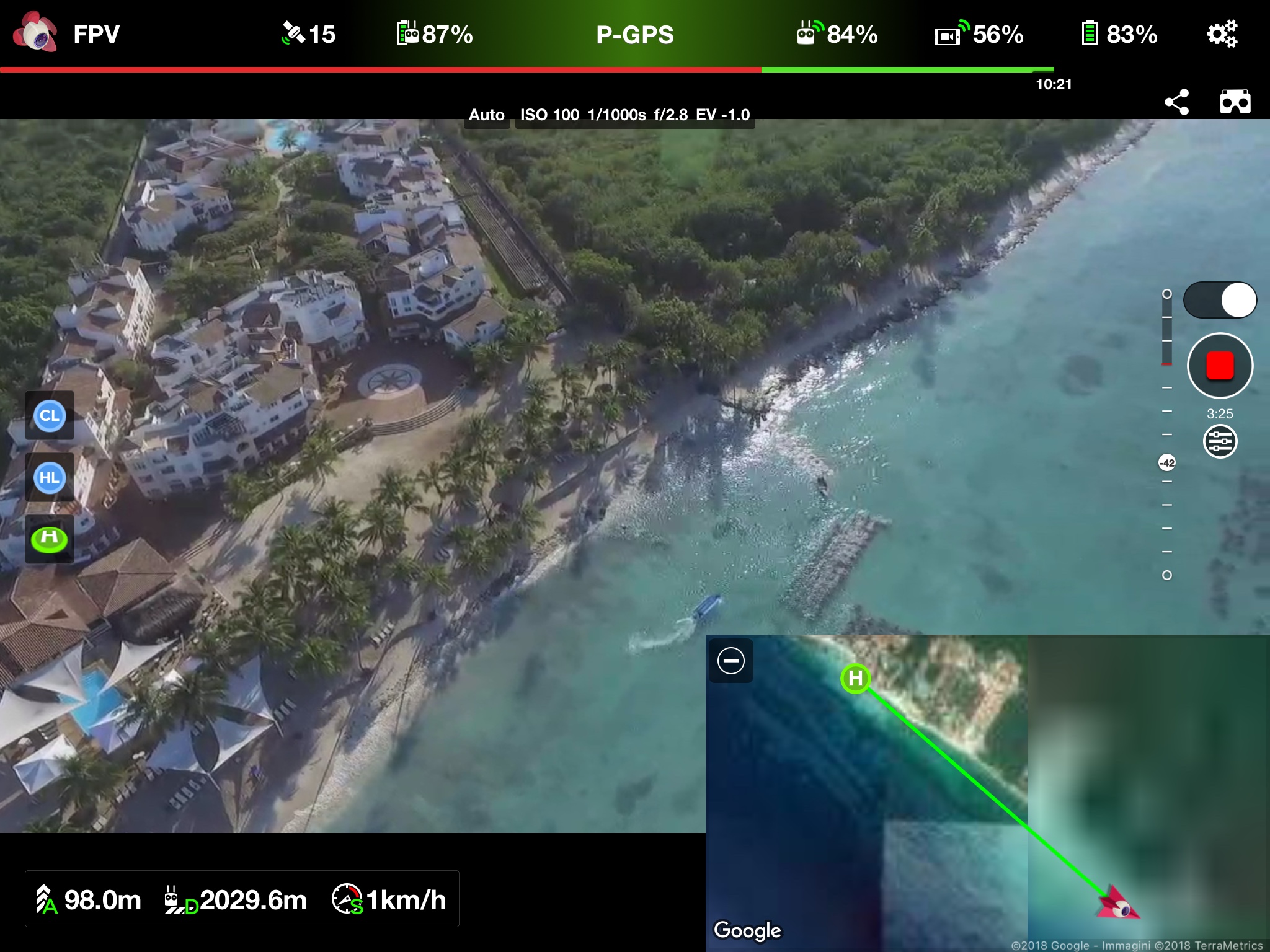Tap the remote signal 84% indicator

click(837, 34)
